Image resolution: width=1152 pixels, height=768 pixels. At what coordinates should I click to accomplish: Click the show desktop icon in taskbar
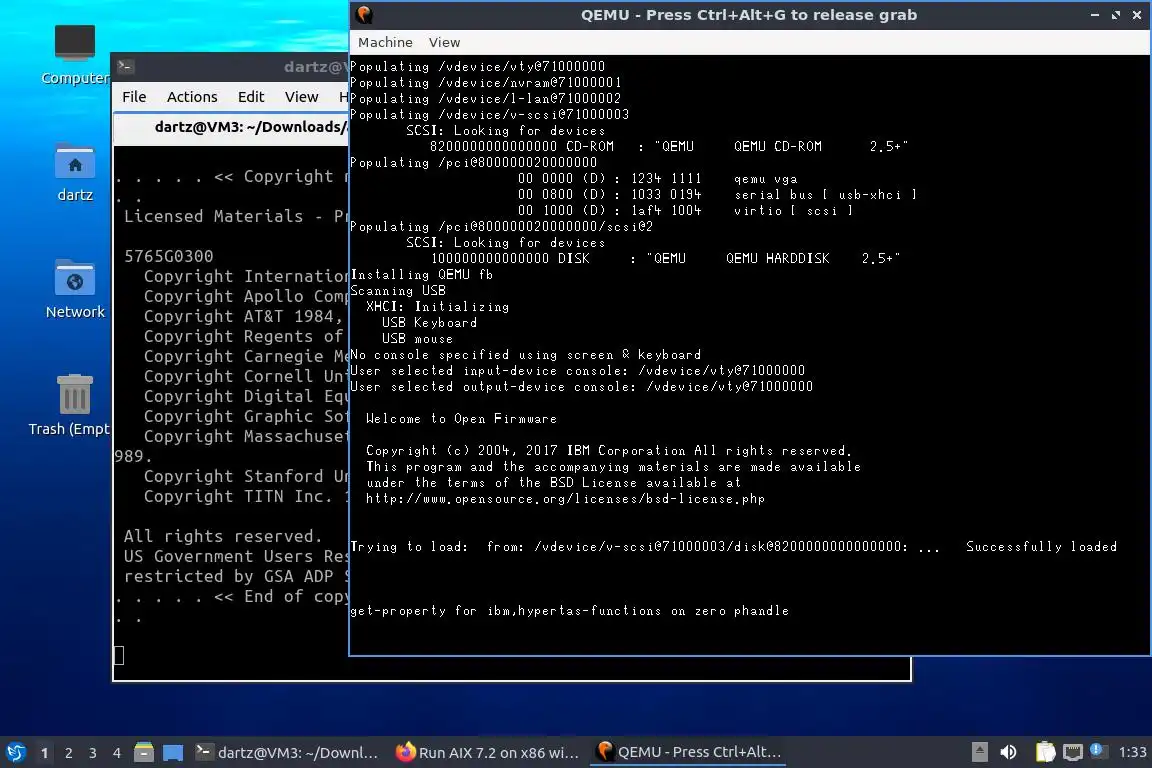pos(173,753)
